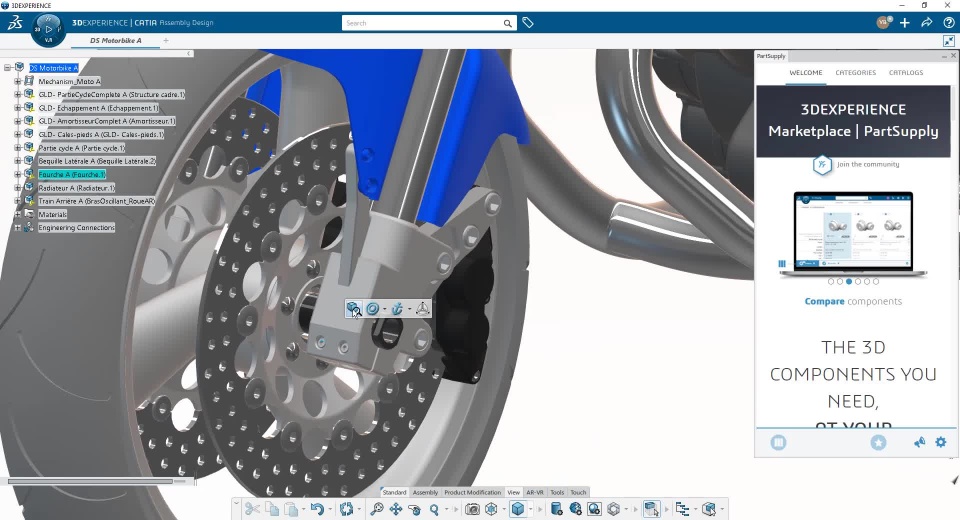Click the full-screen expand icon below Help
The height and width of the screenshot is (520, 960).
[949, 41]
